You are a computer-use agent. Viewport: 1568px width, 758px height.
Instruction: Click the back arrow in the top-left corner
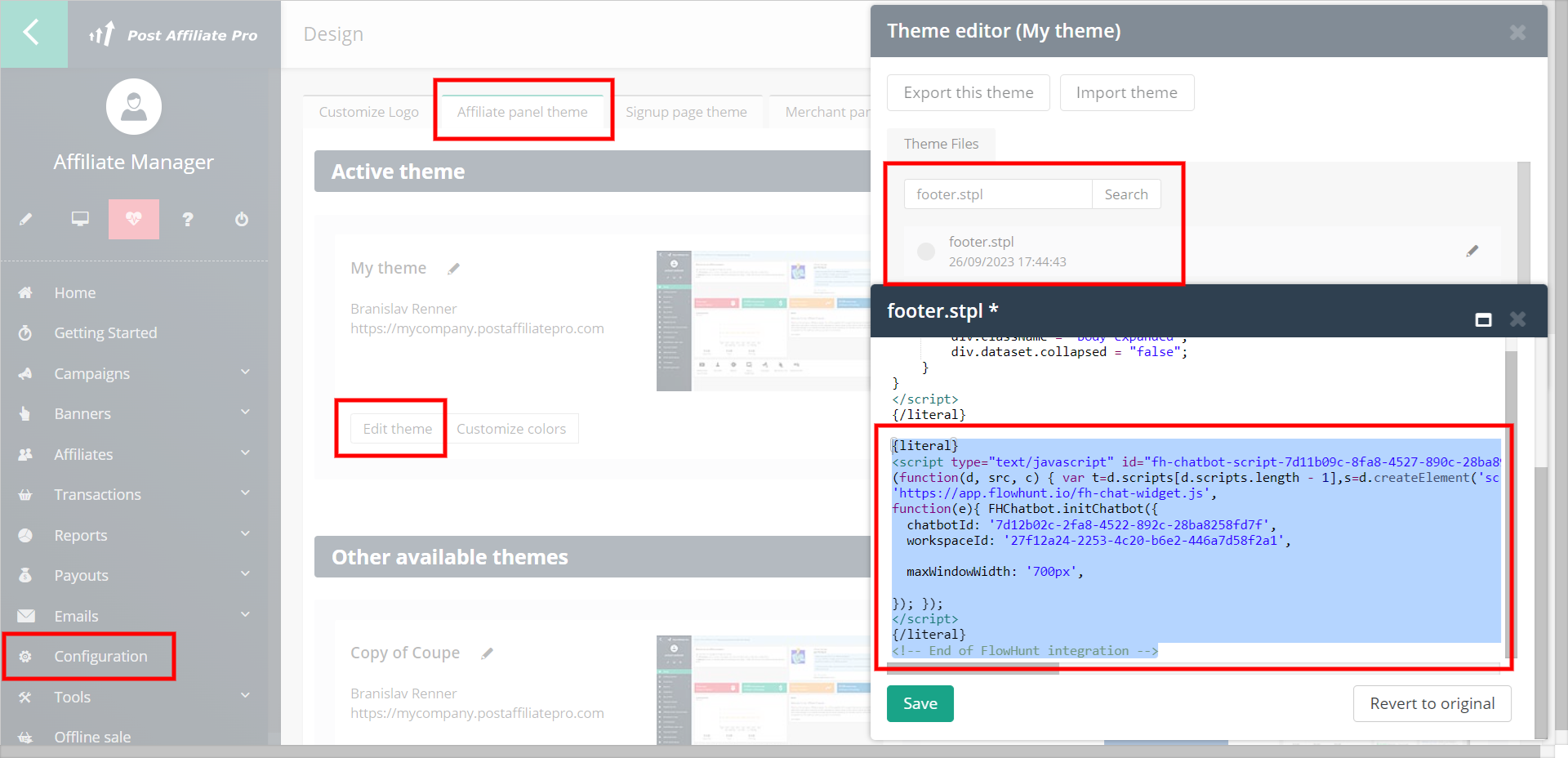31,33
